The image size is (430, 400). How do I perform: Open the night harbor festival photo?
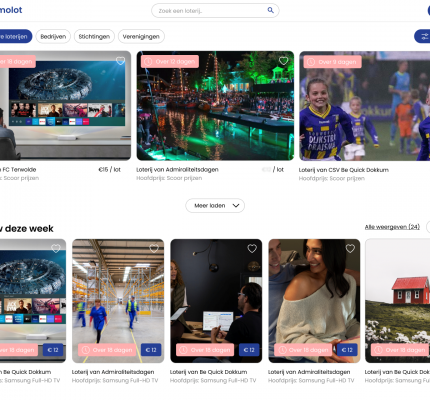point(215,106)
